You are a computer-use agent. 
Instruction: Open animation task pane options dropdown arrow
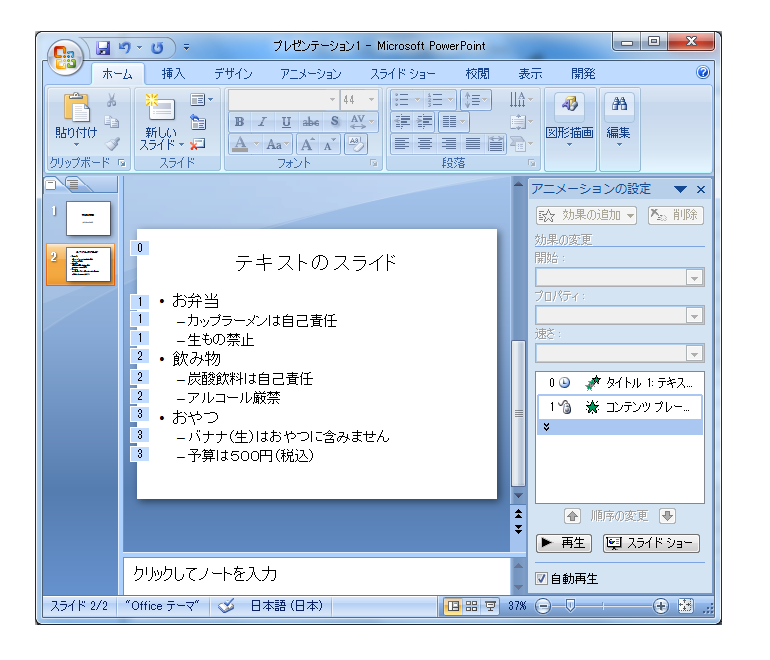coord(680,189)
